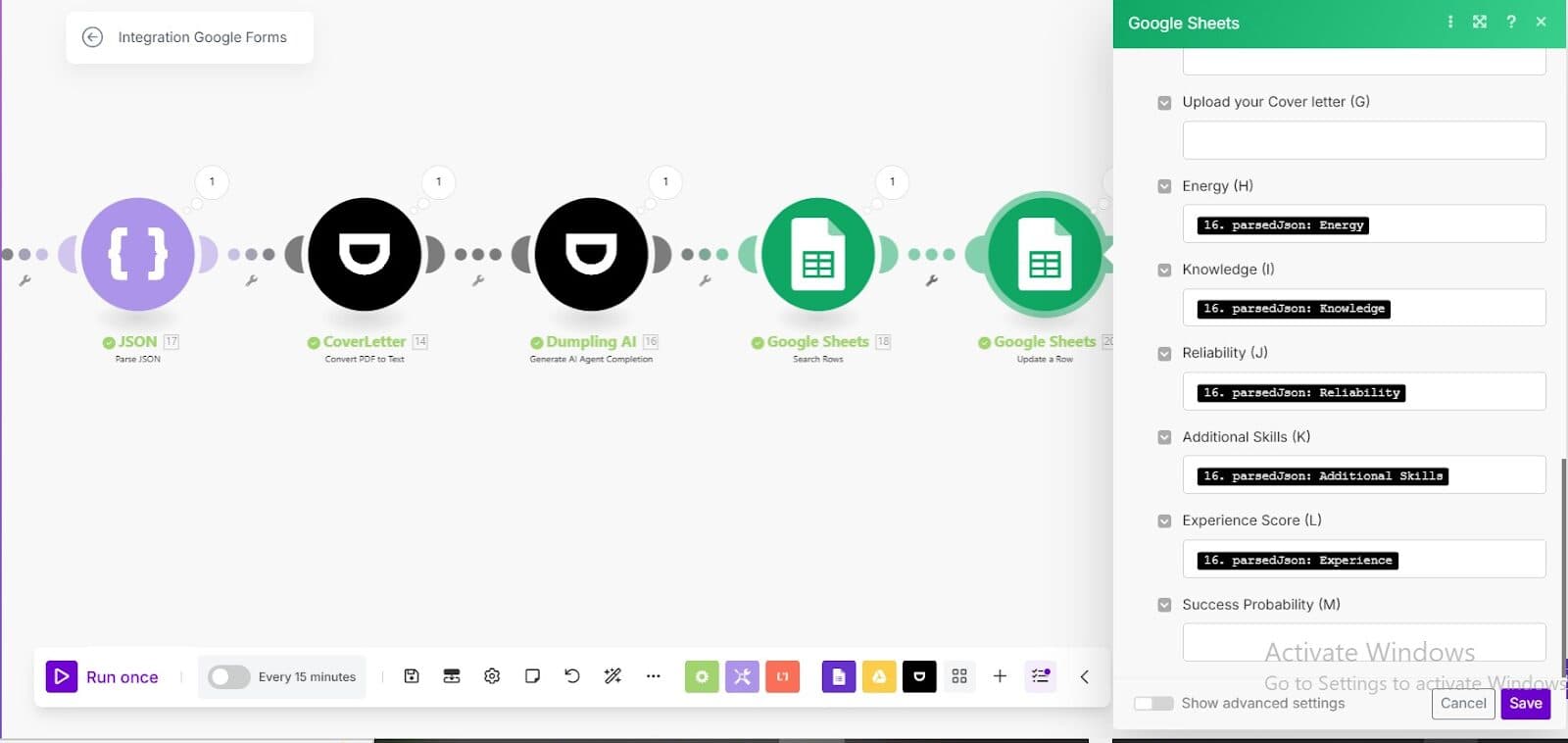Click the wrench between JSON and CoverLetter

pyautogui.click(x=251, y=281)
